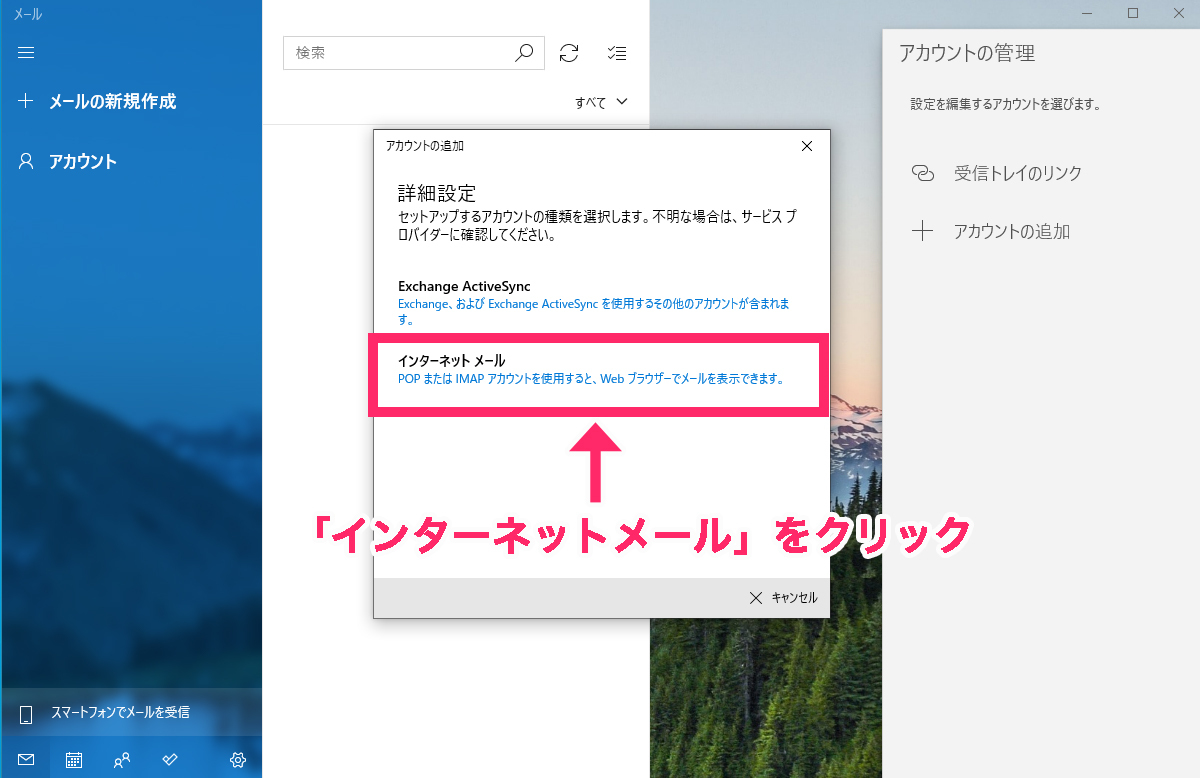Click the plus icon for メールの新規作成
The image size is (1200, 778).
pyautogui.click(x=25, y=101)
